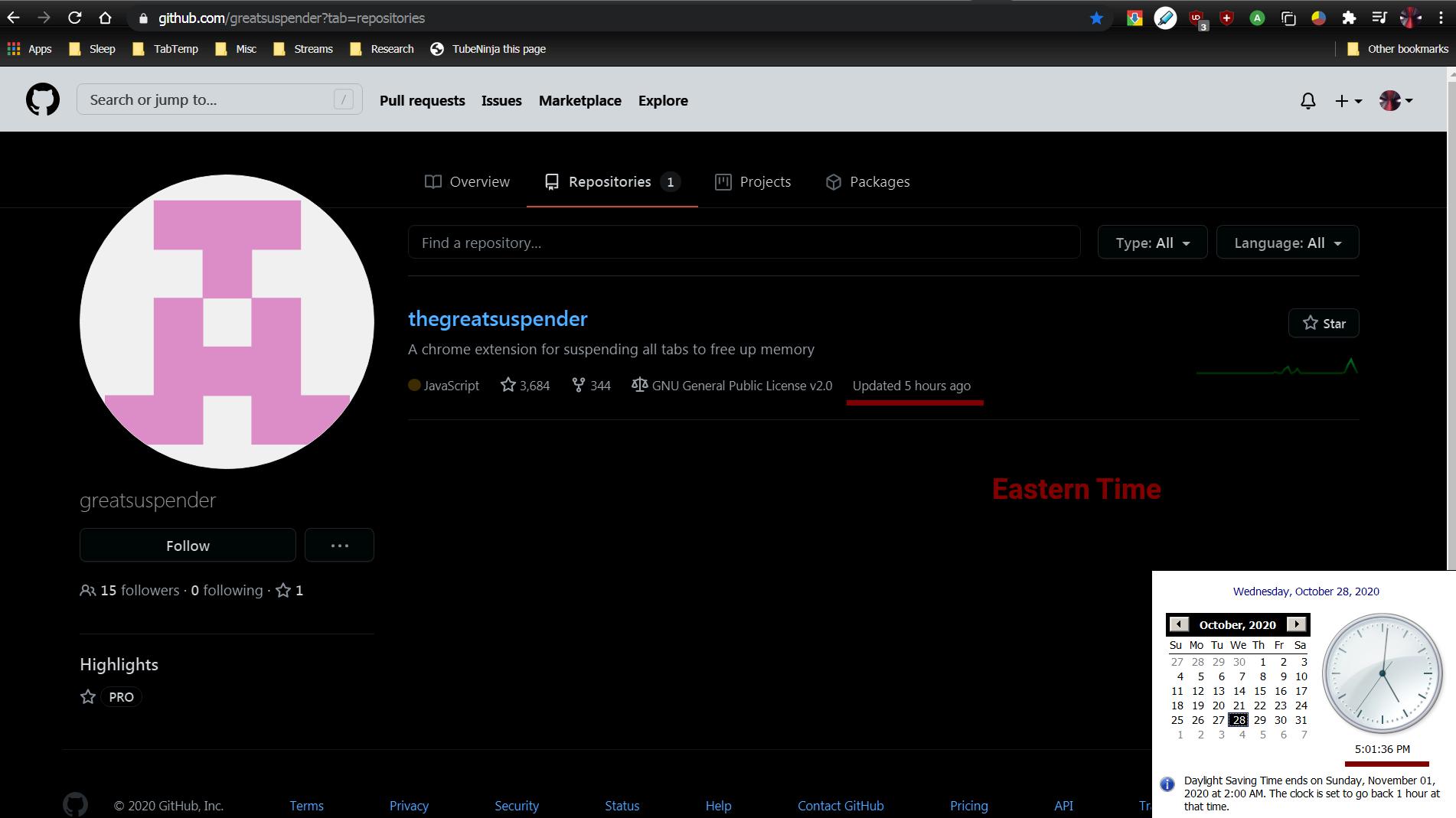Open Marketplace in the header

click(579, 100)
